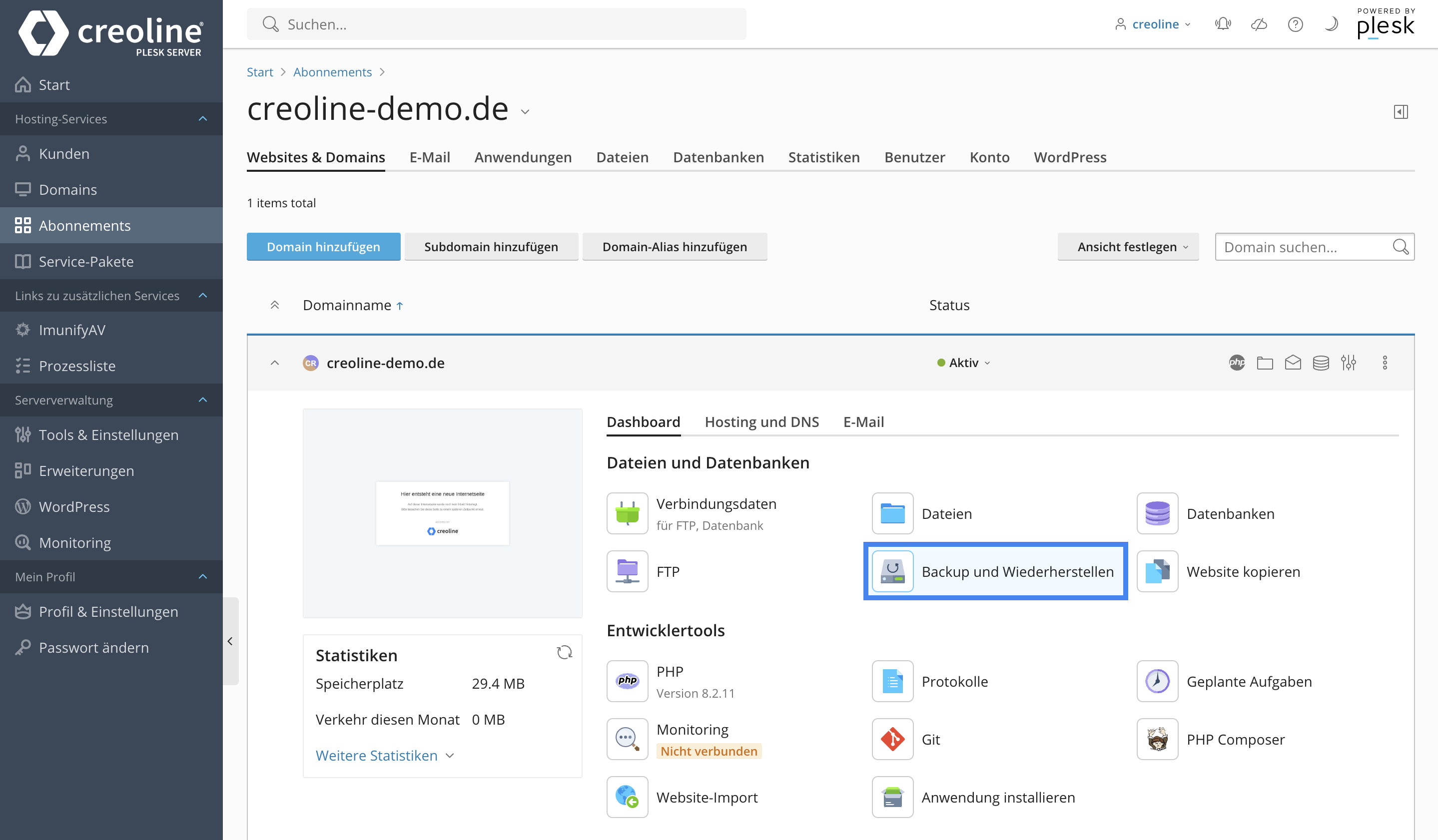Click Subdomain hinzufügen button
This screenshot has width=1438, height=840.
click(x=491, y=247)
